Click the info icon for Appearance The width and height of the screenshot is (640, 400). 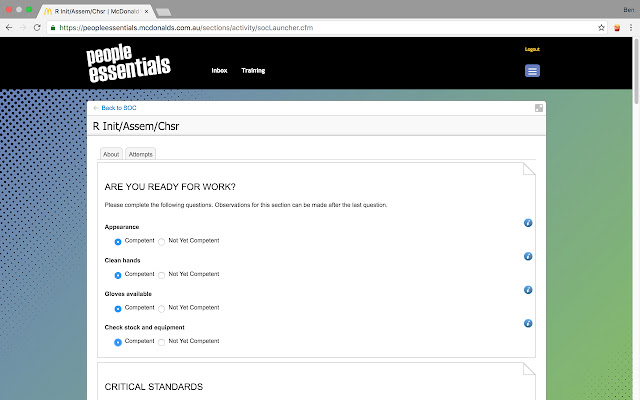[x=528, y=223]
